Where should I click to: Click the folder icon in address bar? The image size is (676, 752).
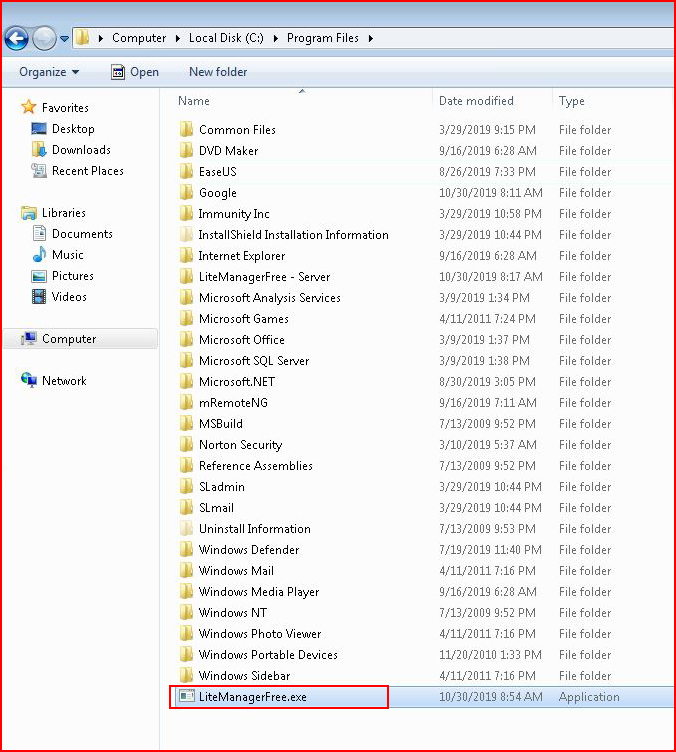pos(82,37)
